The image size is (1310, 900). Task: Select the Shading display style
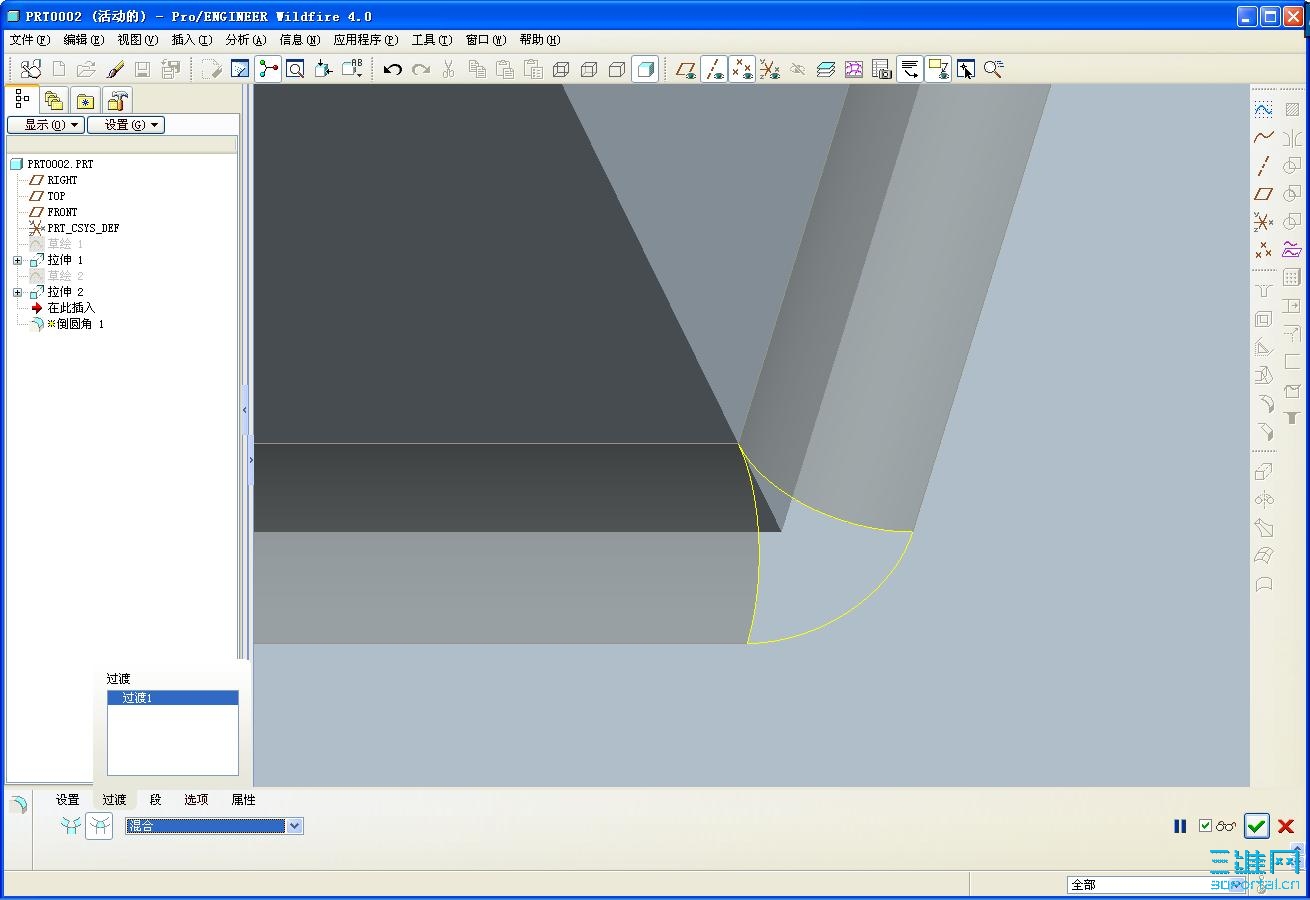click(x=645, y=69)
